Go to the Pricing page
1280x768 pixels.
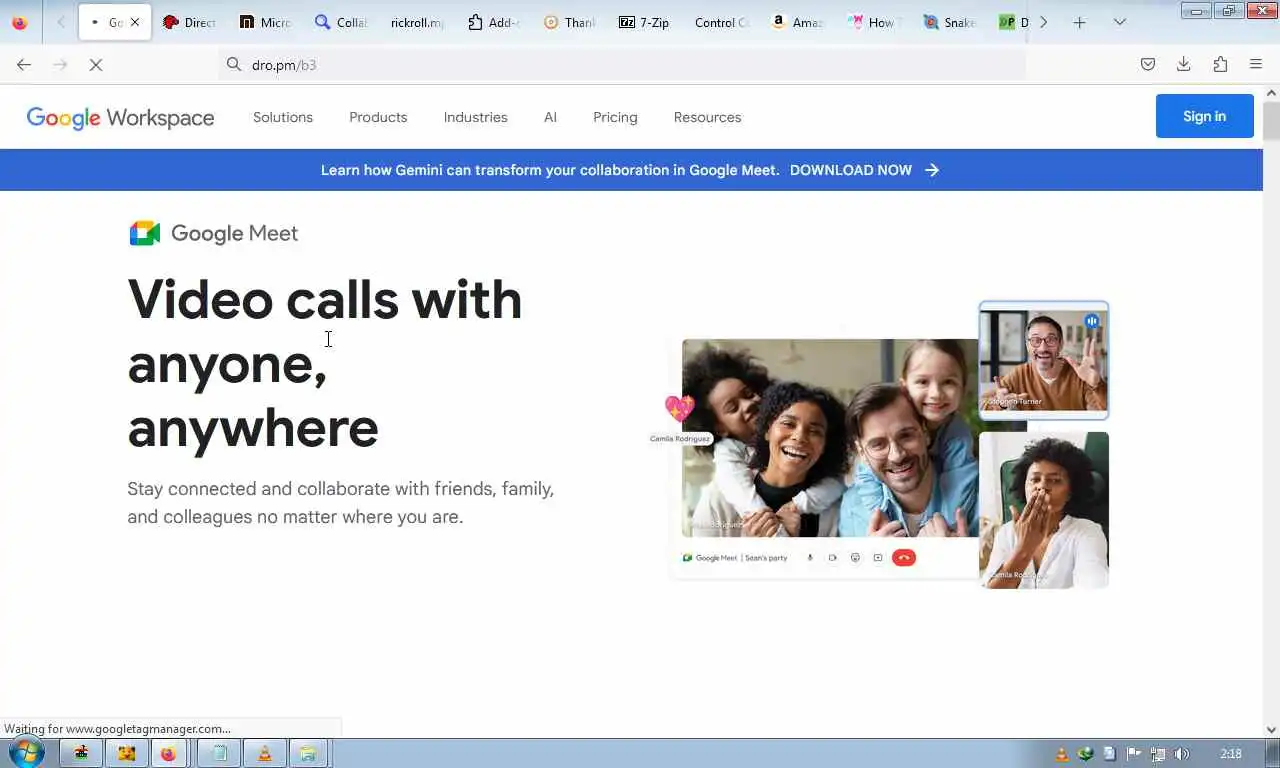(615, 117)
